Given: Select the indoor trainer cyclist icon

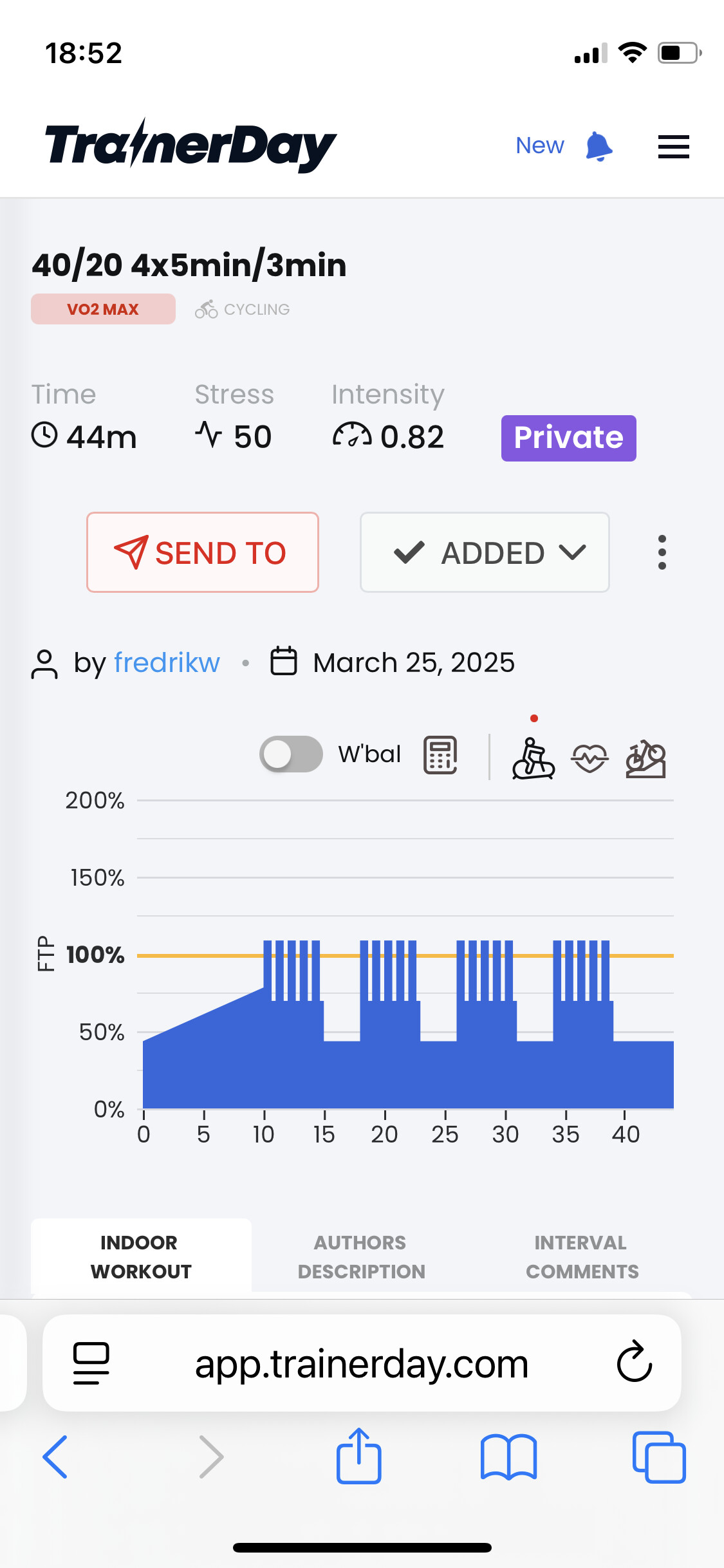Looking at the screenshot, I should point(533,758).
